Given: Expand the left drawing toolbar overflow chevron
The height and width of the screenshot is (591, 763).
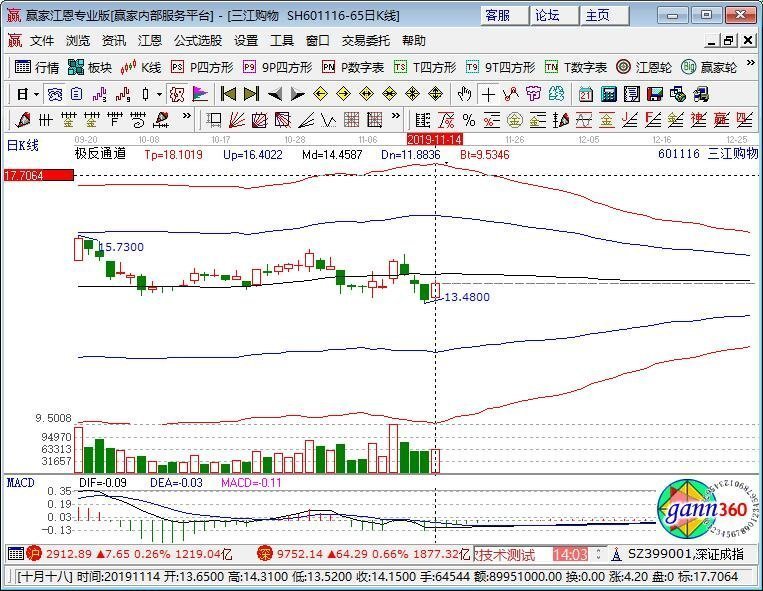Looking at the screenshot, I should [x=186, y=116].
